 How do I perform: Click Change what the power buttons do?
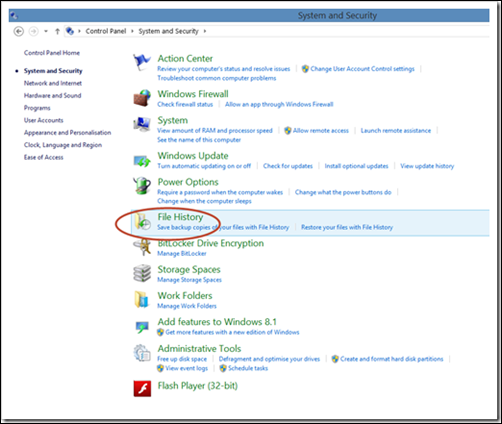tap(343, 192)
